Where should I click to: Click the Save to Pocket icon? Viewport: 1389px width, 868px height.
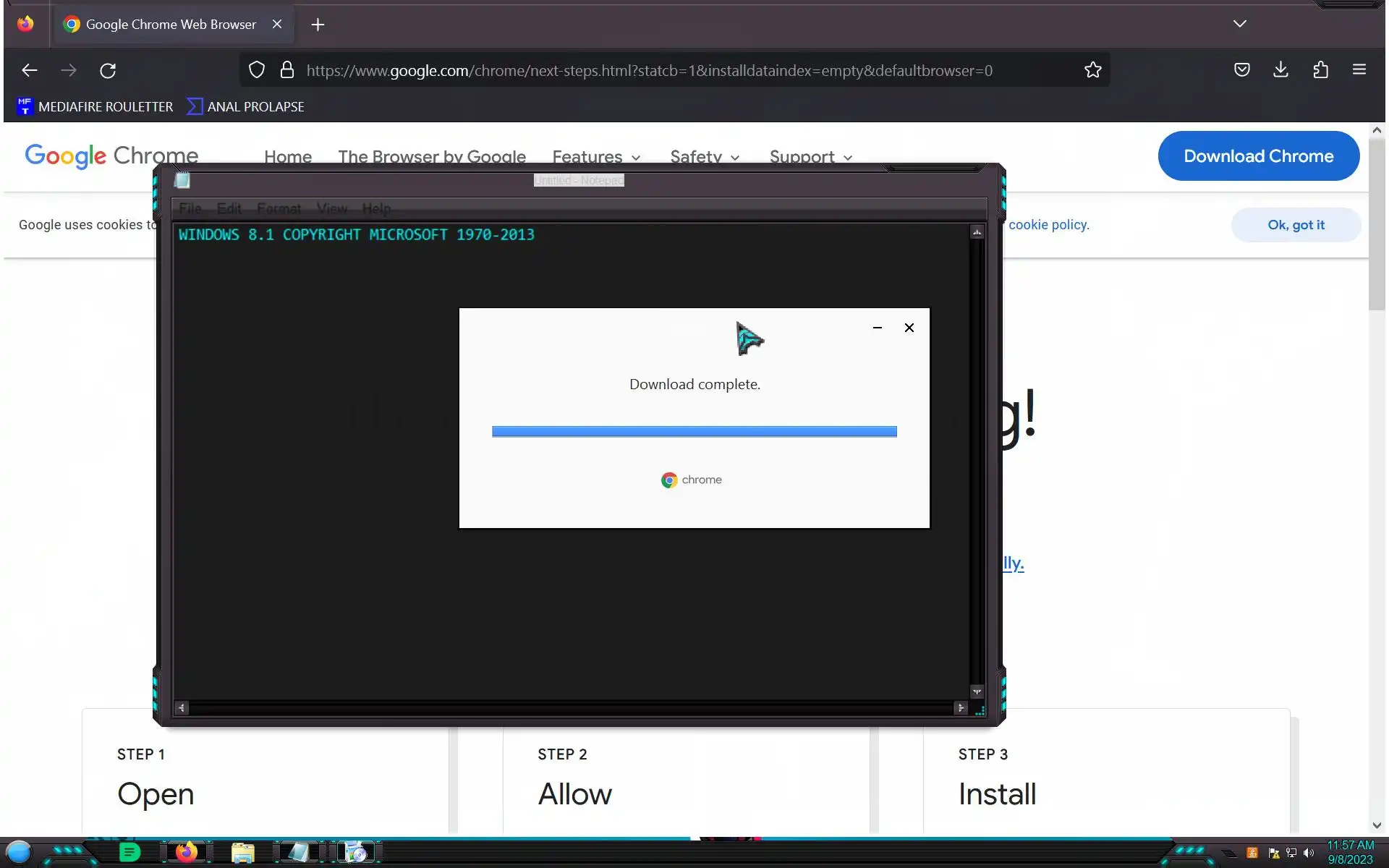(x=1241, y=70)
